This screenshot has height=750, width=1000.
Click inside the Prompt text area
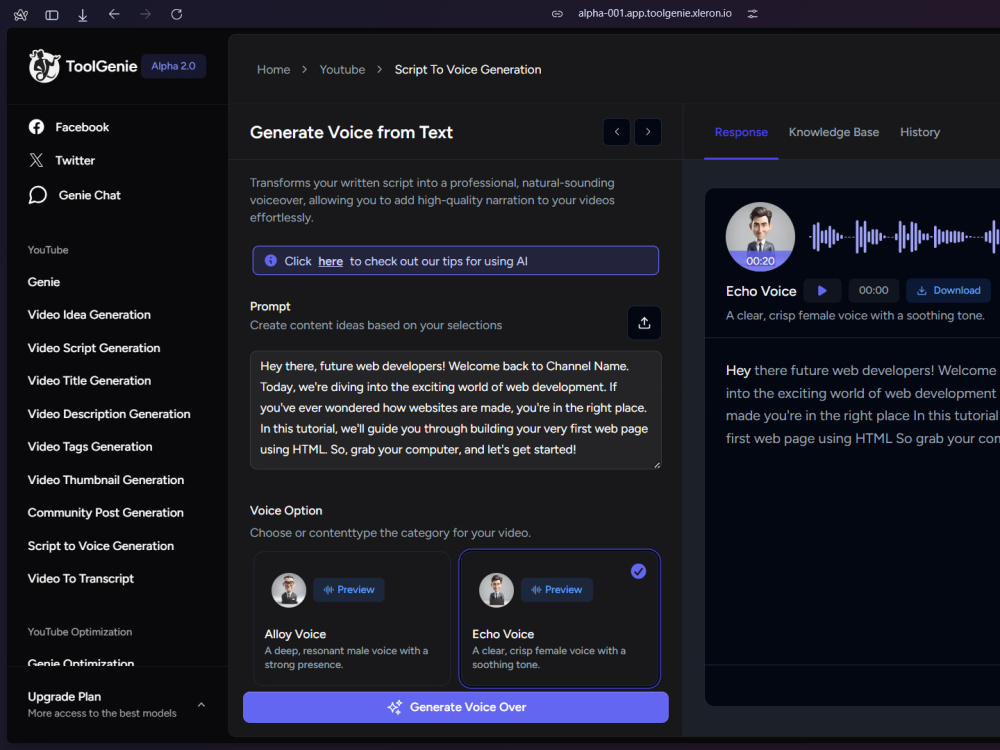[455, 409]
